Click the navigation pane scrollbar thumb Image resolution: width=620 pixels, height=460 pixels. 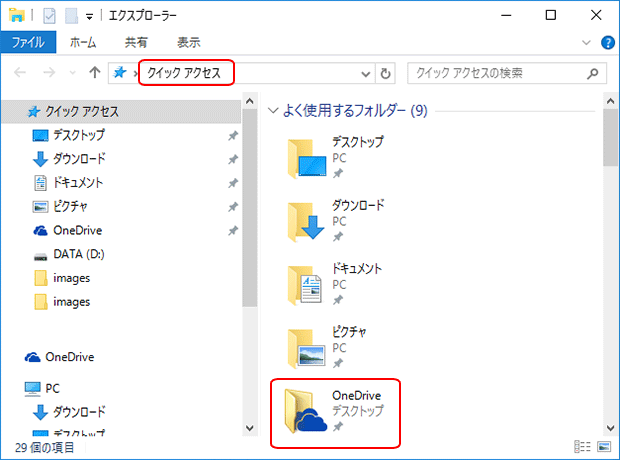point(250,208)
